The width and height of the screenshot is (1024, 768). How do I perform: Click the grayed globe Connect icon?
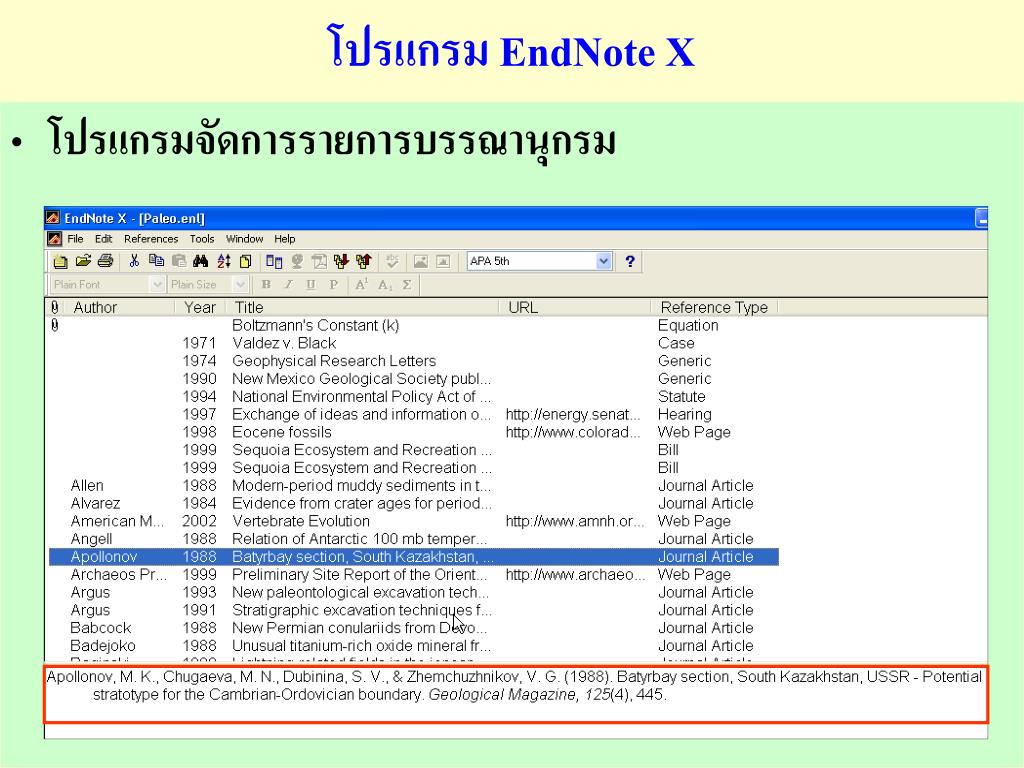(x=297, y=261)
